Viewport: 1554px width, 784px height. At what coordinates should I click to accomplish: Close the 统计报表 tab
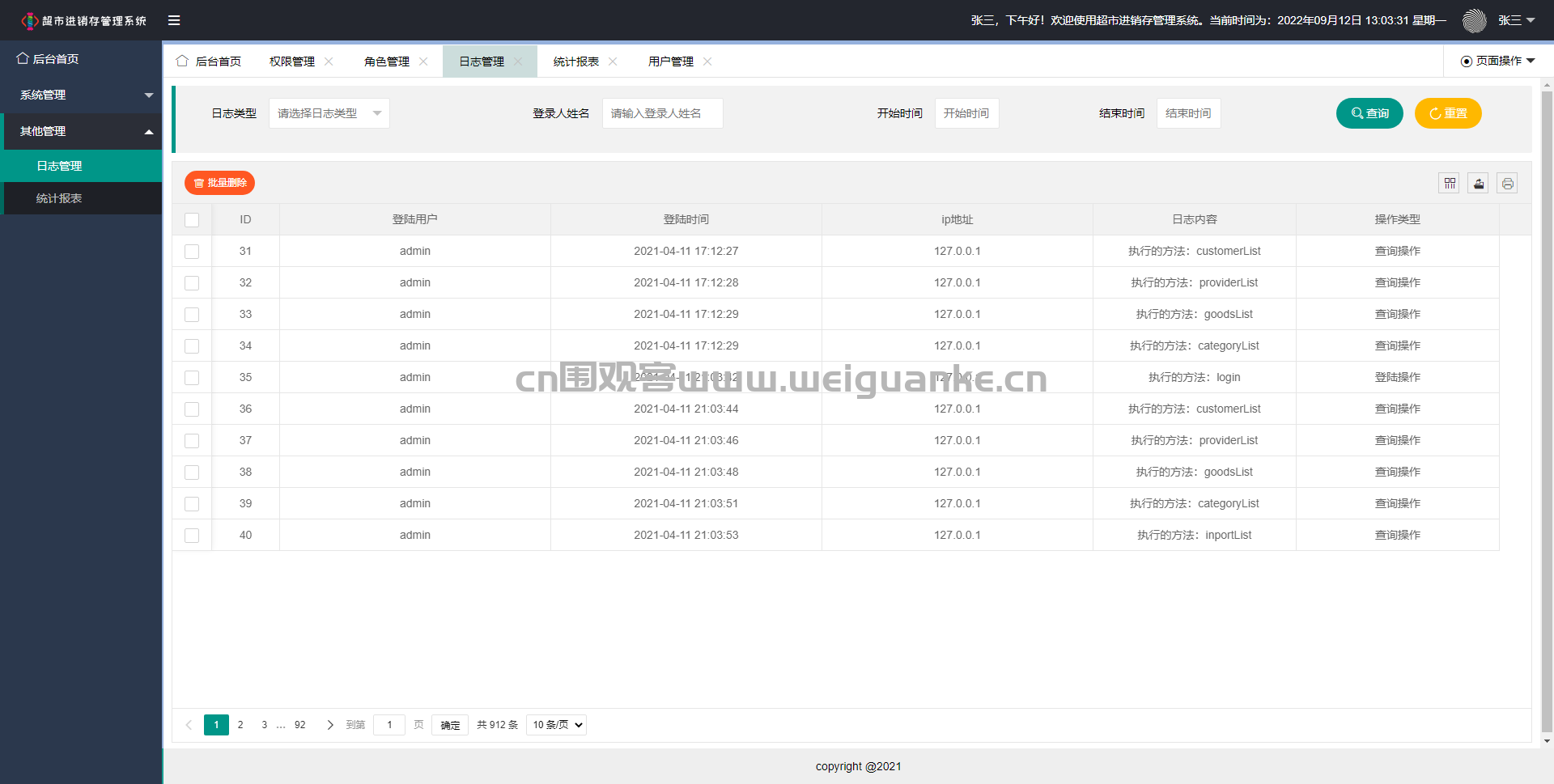(x=613, y=61)
